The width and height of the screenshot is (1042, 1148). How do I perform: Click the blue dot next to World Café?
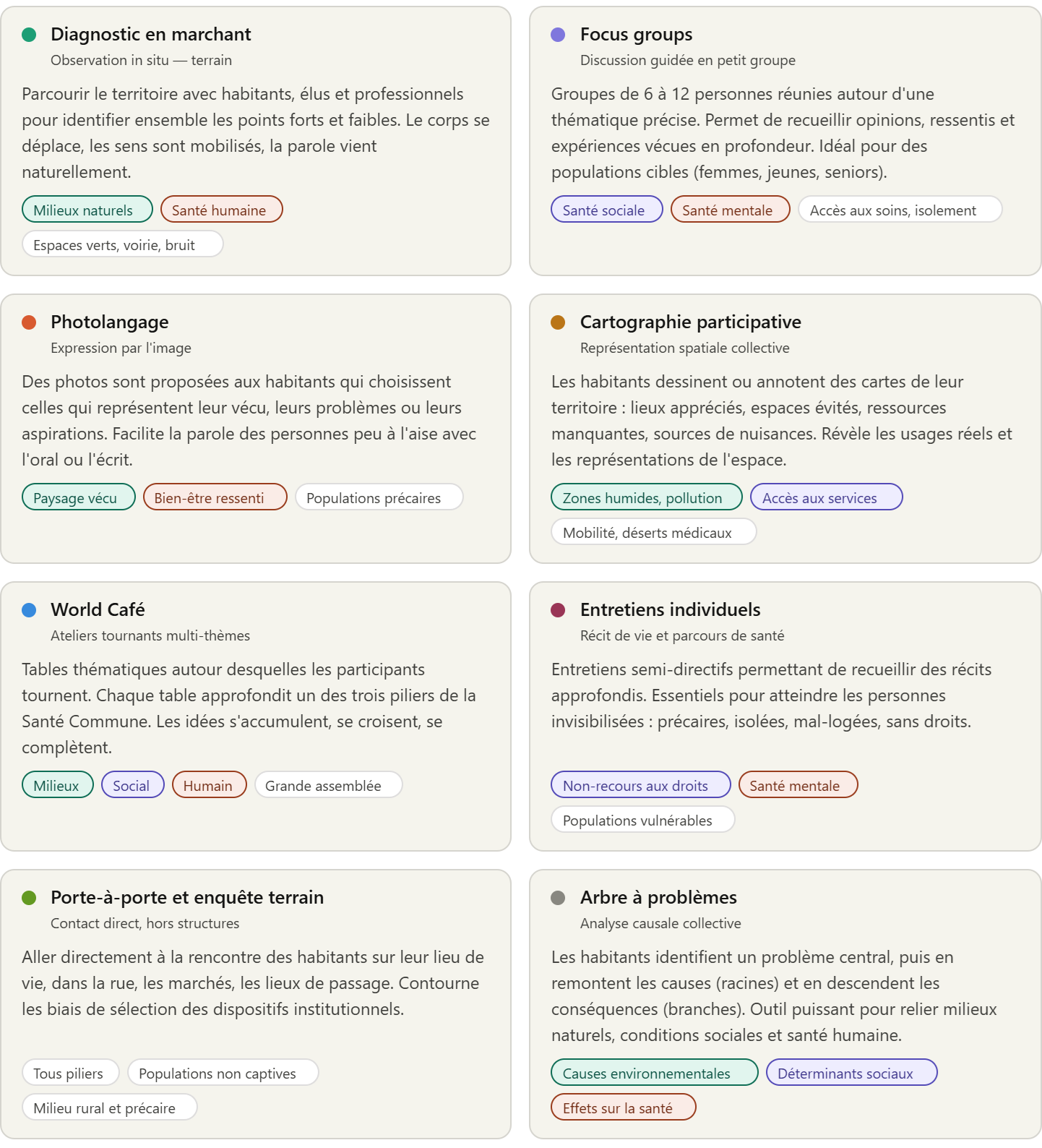point(29,610)
